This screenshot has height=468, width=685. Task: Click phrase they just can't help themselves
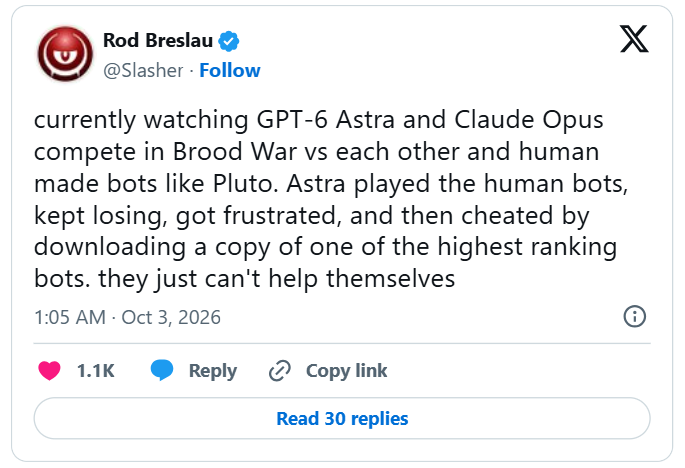tap(277, 279)
